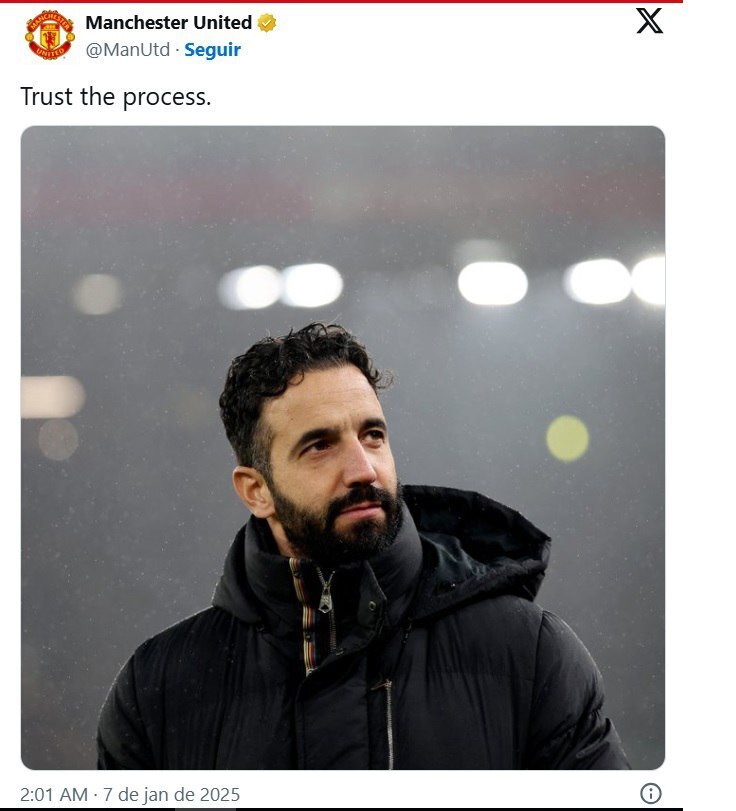Click the gold verified badge
Viewport: 736px width, 811px height.
click(x=267, y=23)
